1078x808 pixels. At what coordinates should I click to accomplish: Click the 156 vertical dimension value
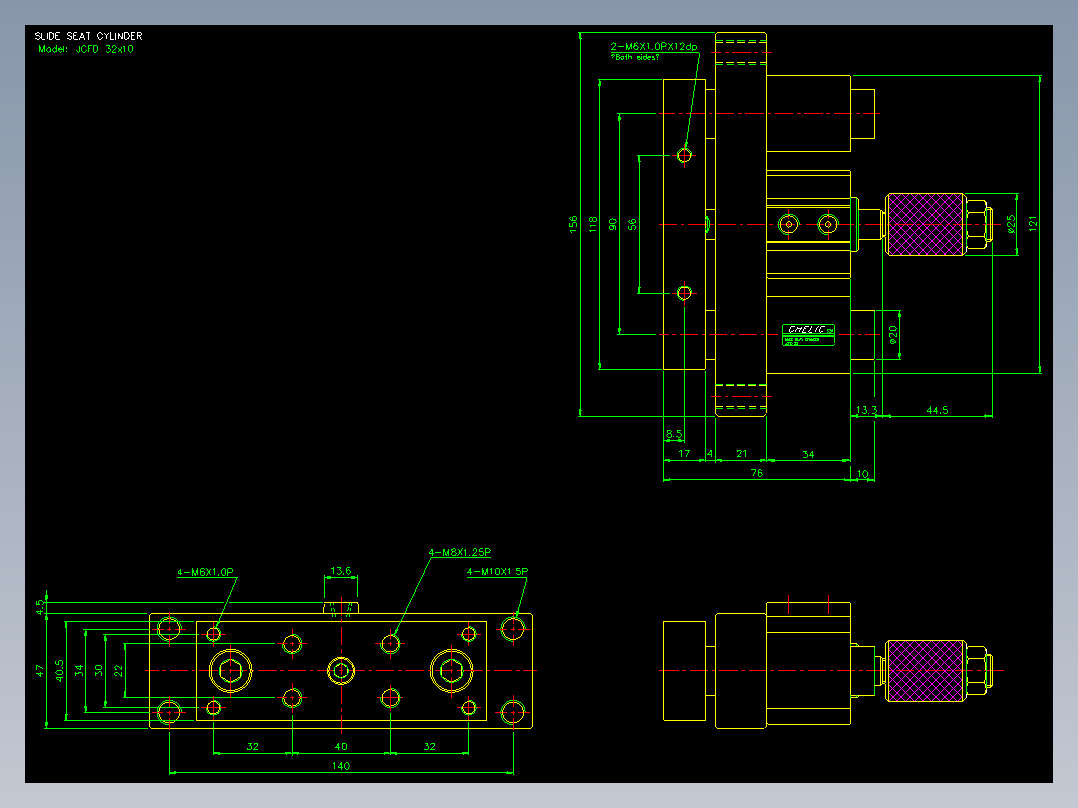(573, 224)
